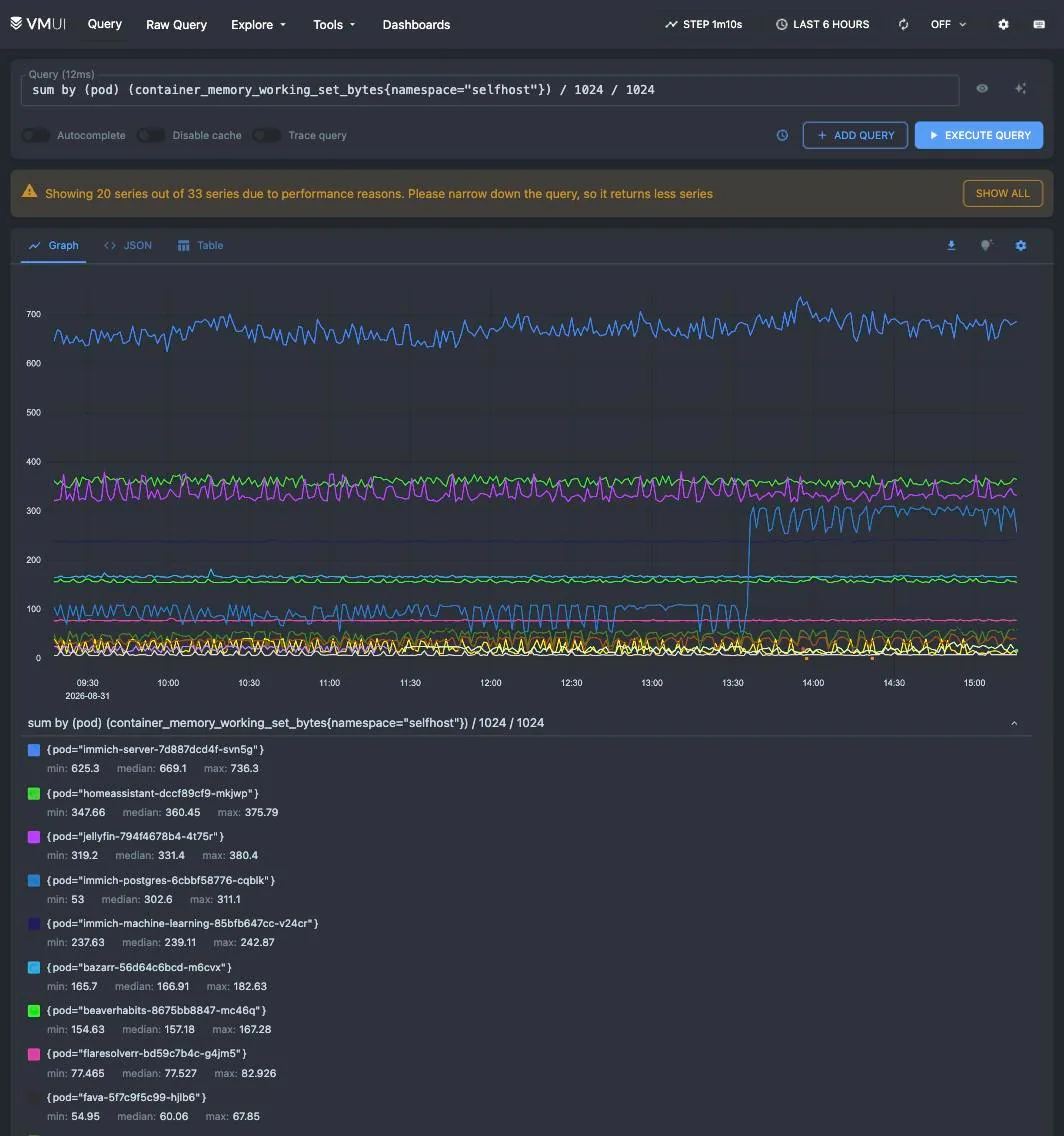
Task: Click the 13:30 label on the time axis
Action: [732, 683]
